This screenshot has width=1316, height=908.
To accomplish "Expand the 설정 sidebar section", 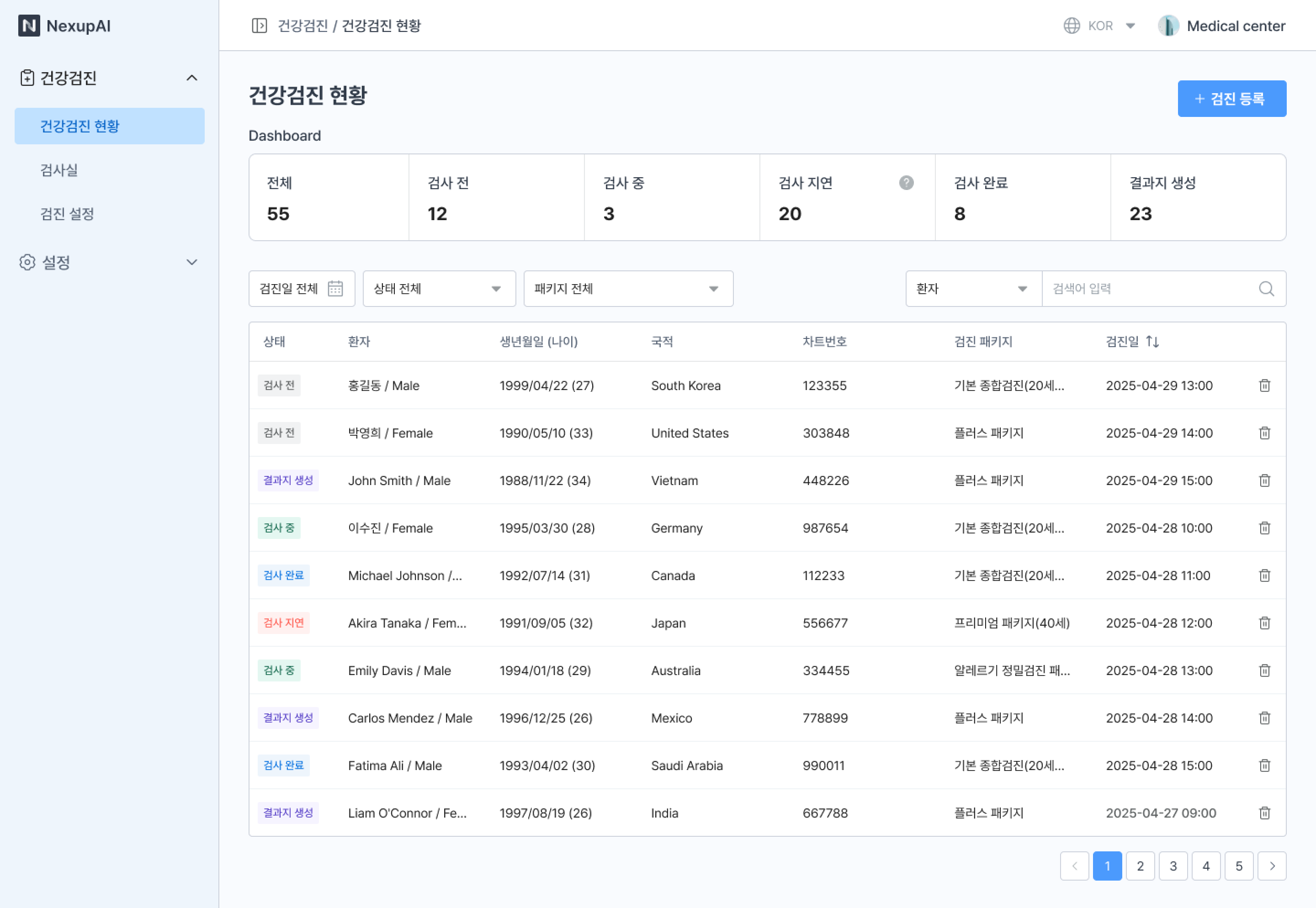I will coord(192,262).
